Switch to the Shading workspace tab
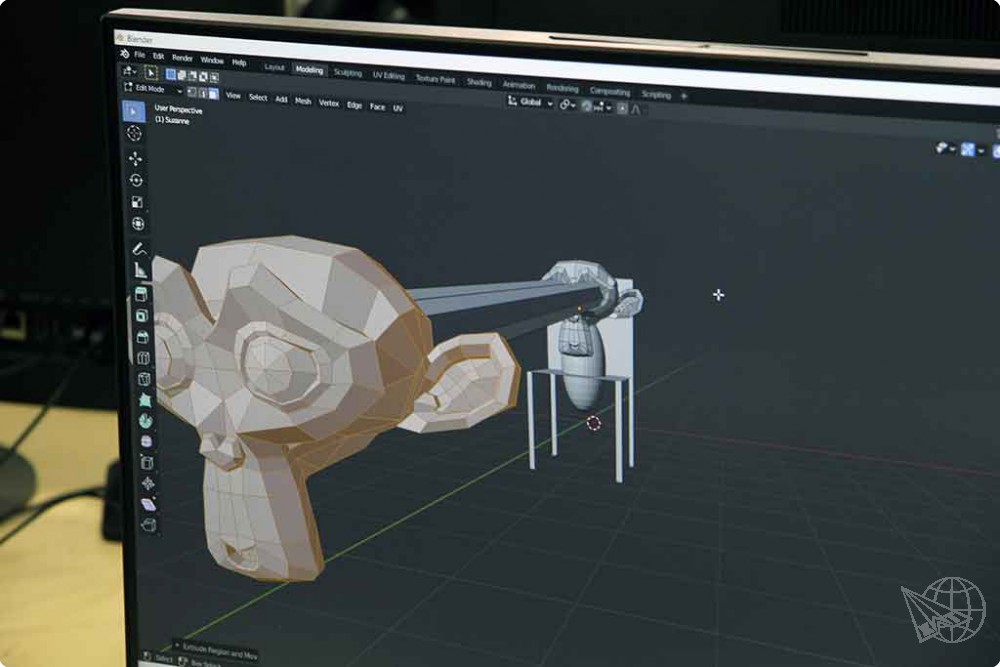1000x667 pixels. click(479, 82)
